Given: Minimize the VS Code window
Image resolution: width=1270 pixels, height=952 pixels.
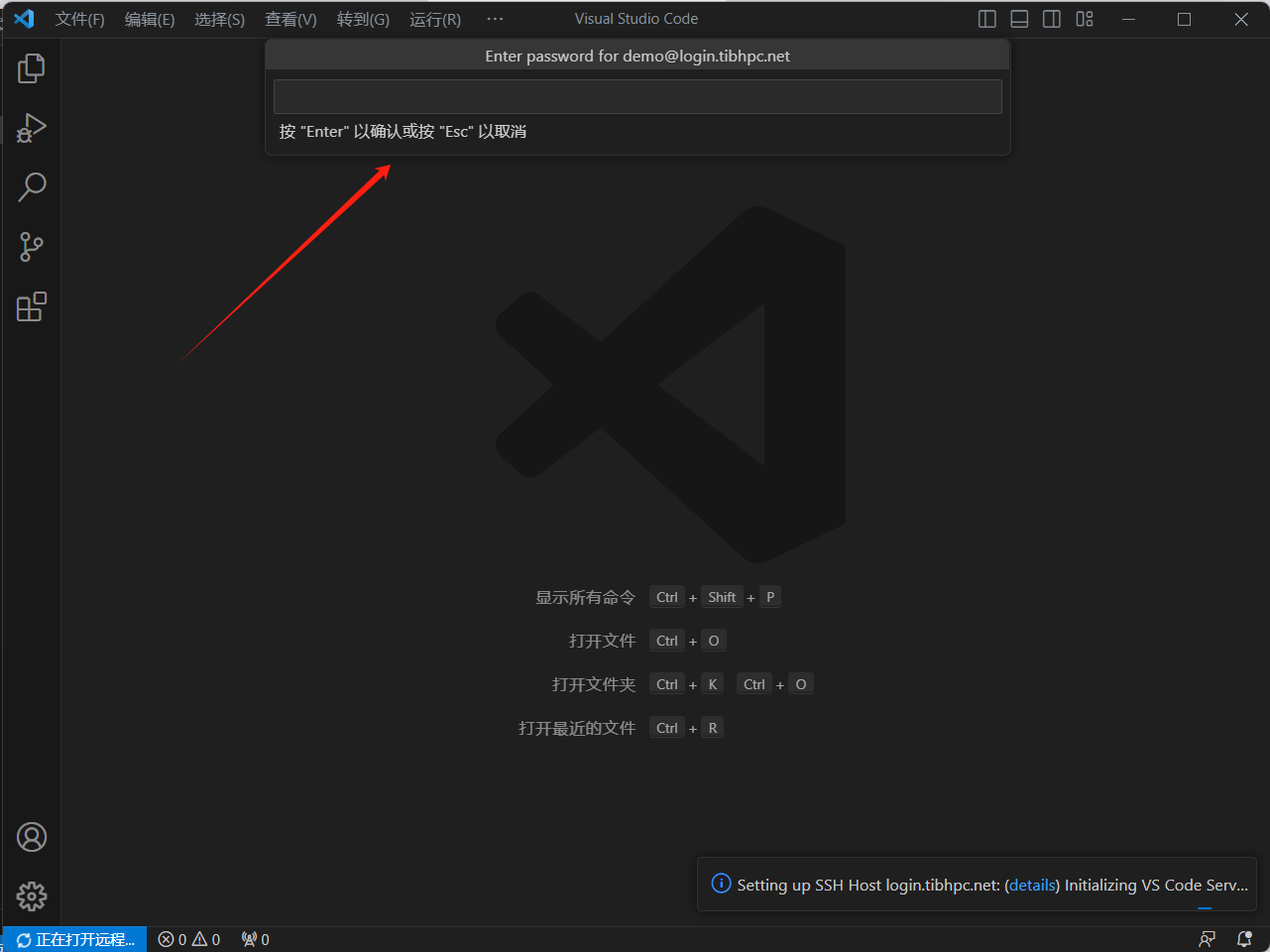Looking at the screenshot, I should point(1128,19).
